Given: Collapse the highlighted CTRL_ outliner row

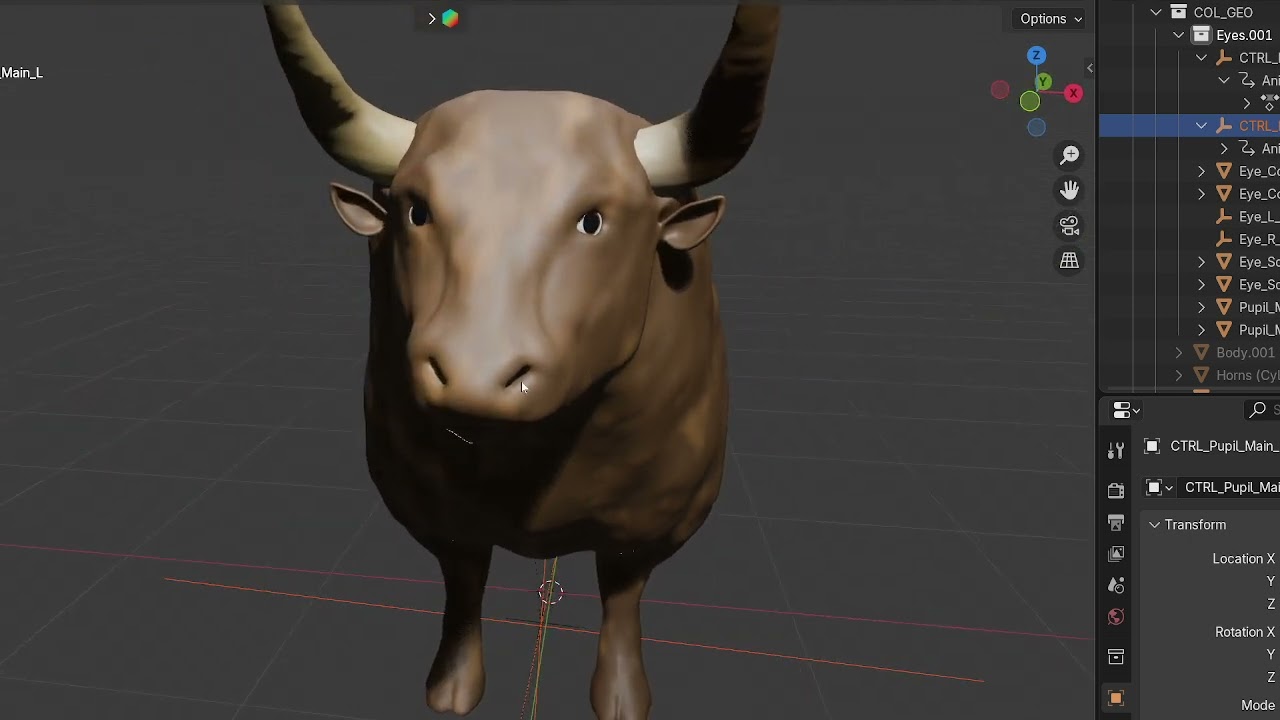Looking at the screenshot, I should (x=1202, y=126).
